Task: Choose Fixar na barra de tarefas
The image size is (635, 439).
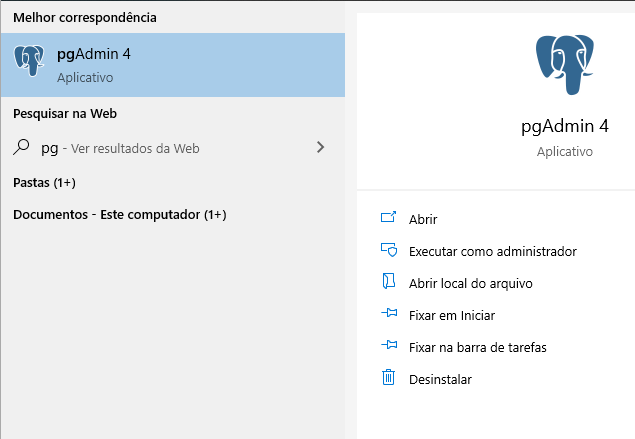Action: [477, 347]
